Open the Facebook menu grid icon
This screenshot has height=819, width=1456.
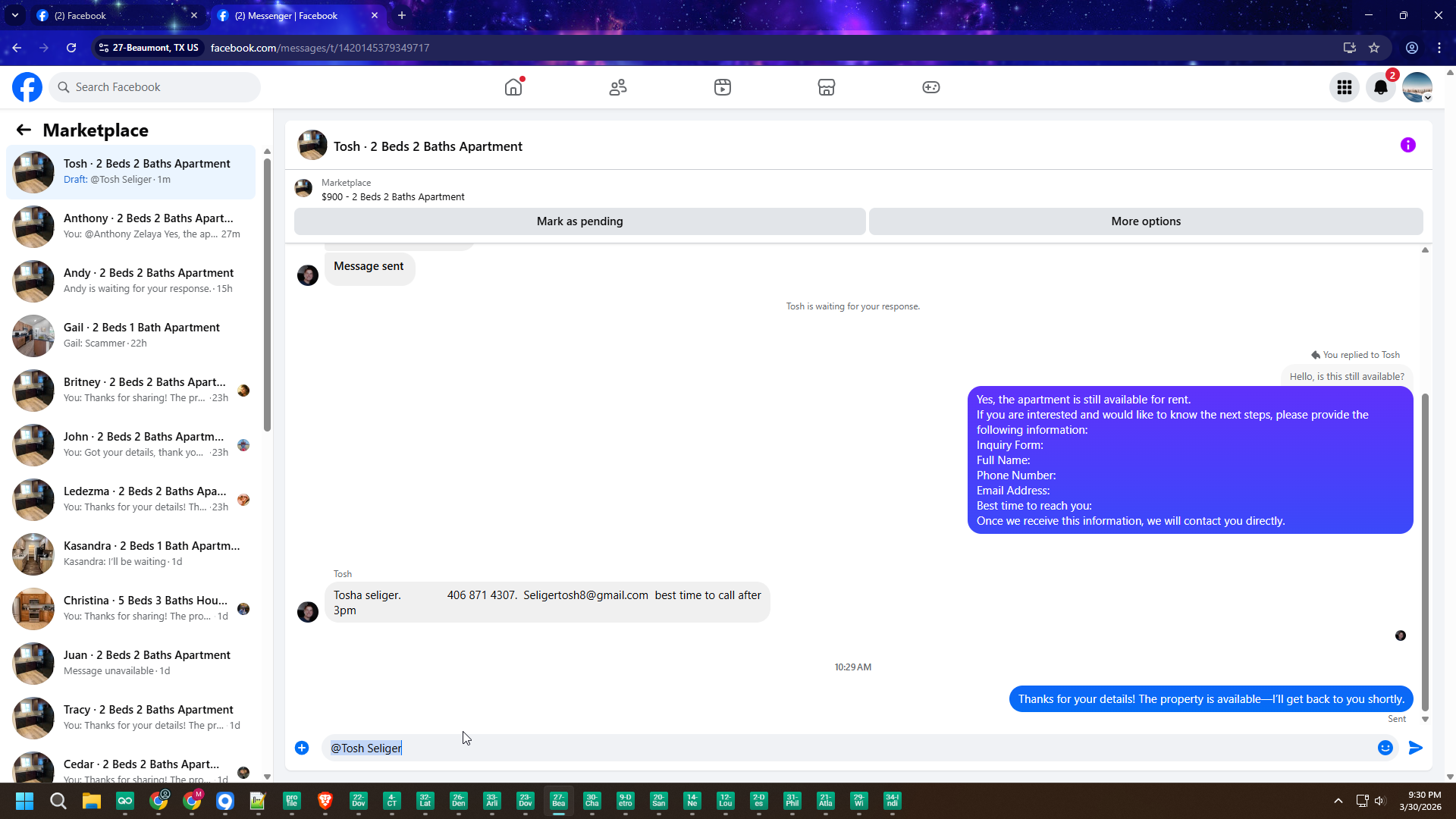point(1345,87)
